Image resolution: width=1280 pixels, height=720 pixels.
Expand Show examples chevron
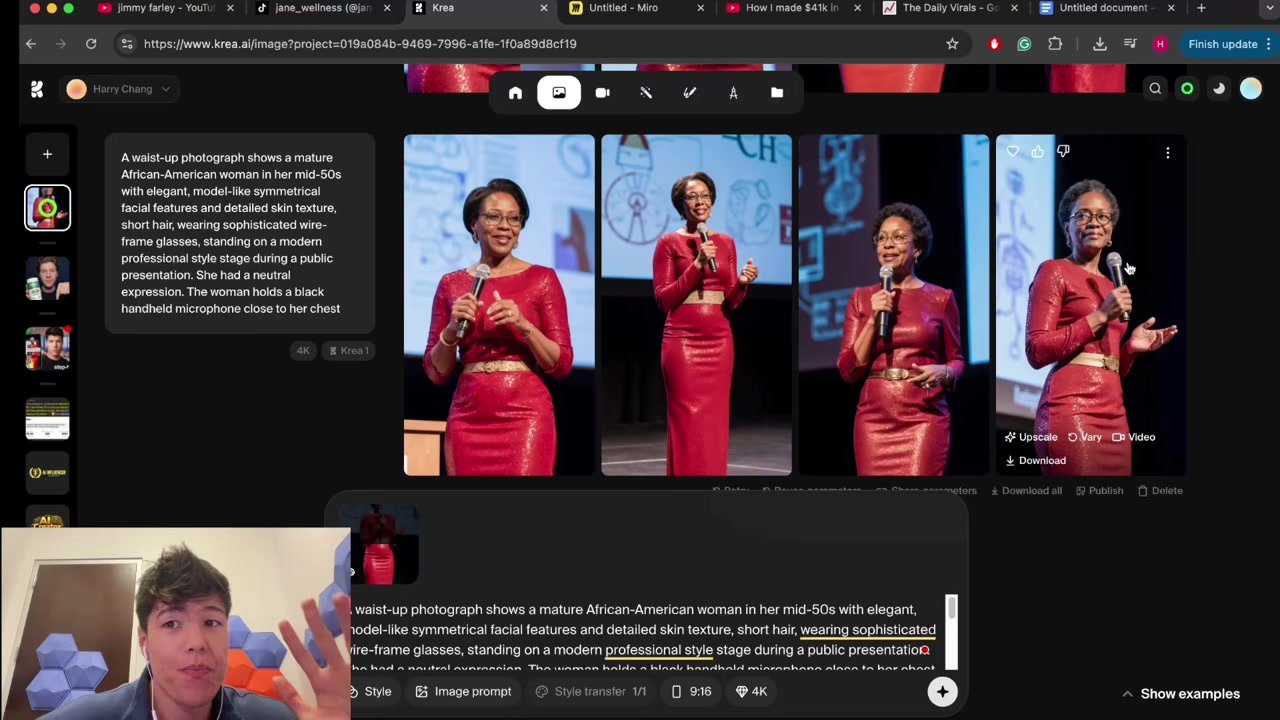1180,694
